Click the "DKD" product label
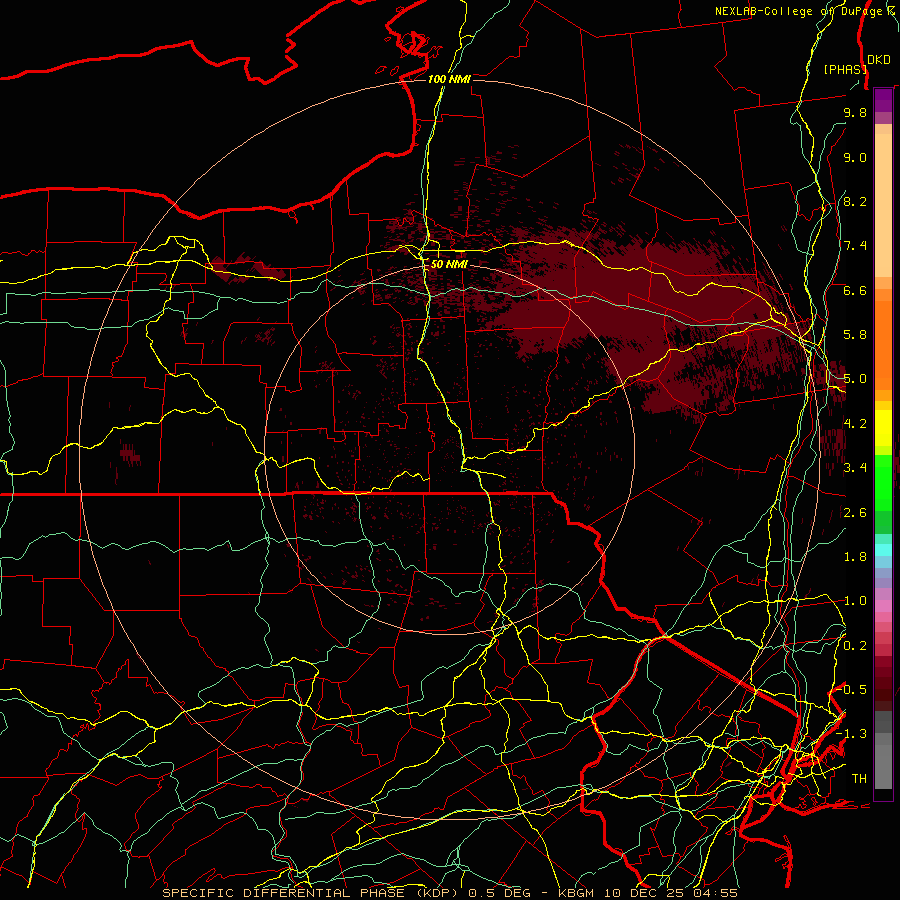This screenshot has height=900, width=900. tap(878, 60)
